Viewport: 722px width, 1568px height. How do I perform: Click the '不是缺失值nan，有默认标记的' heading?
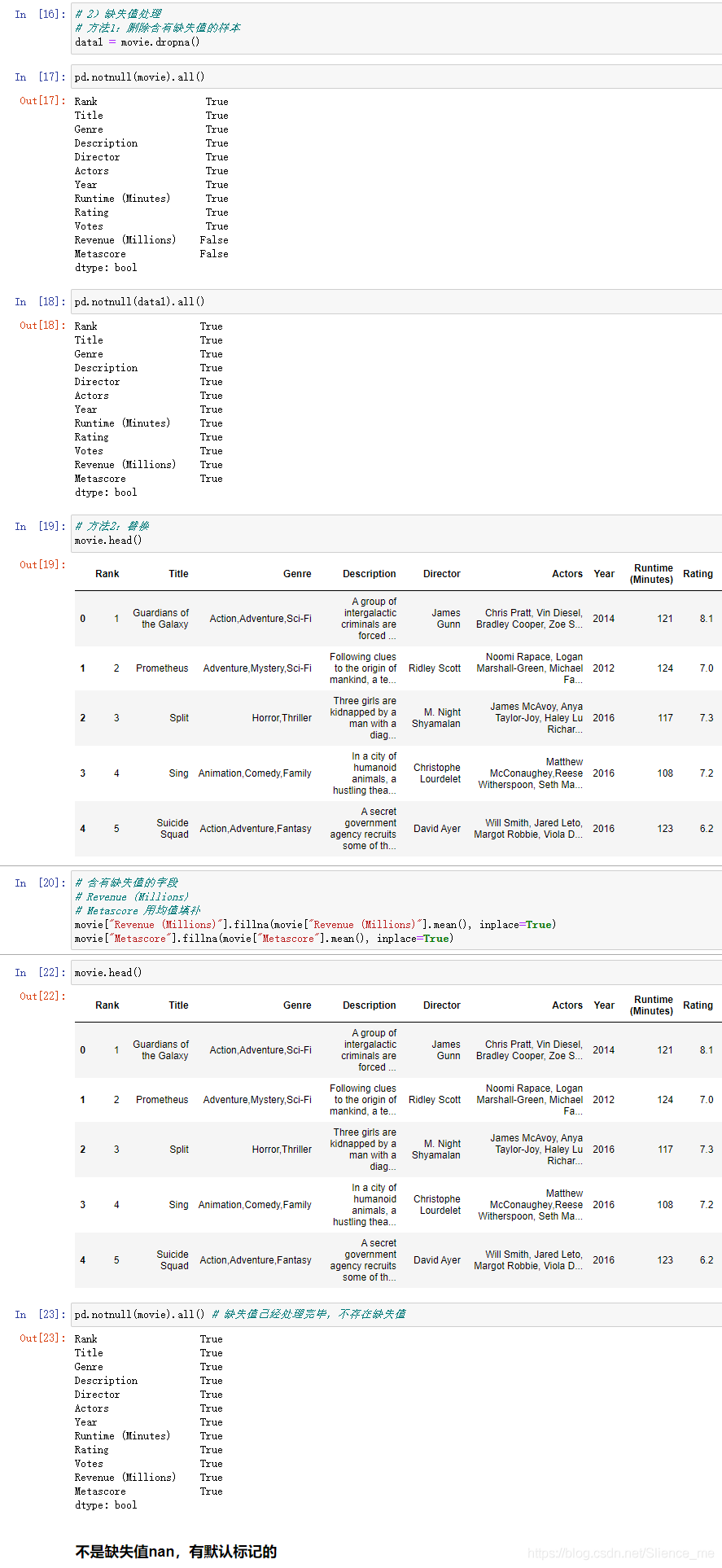[x=176, y=1552]
